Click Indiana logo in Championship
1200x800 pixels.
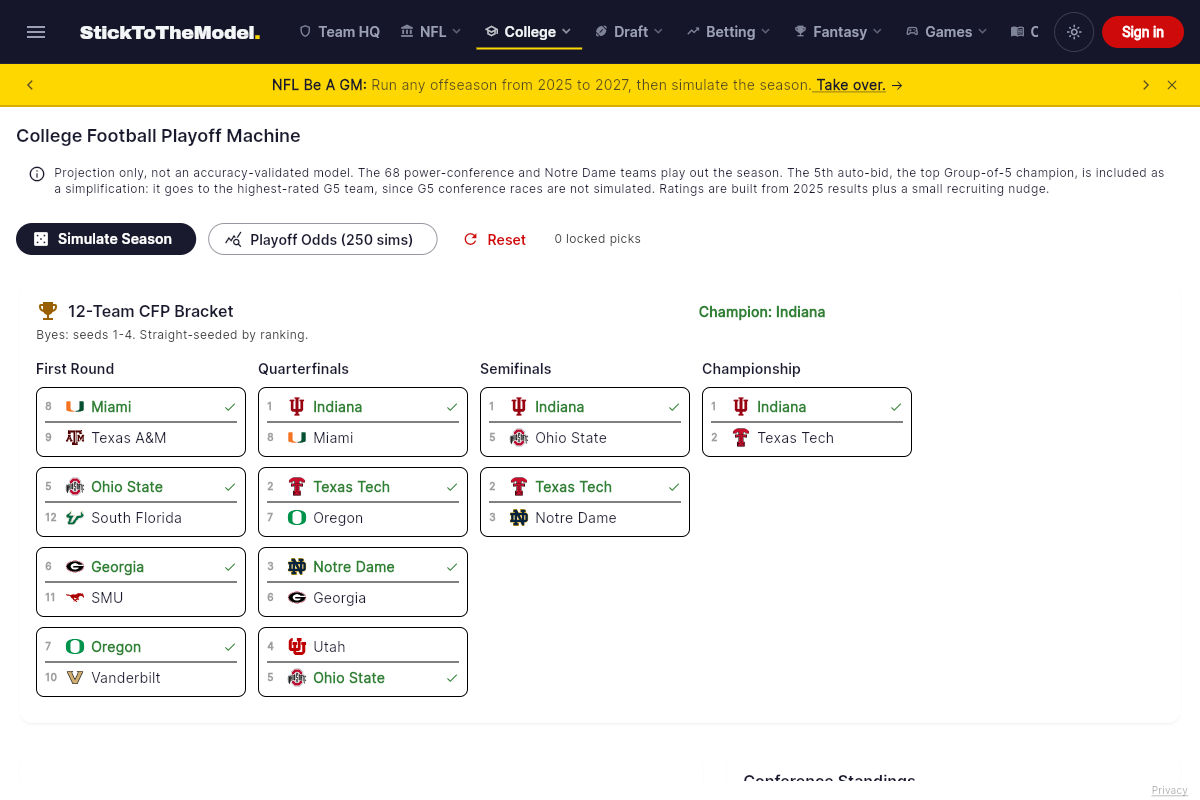pos(741,407)
